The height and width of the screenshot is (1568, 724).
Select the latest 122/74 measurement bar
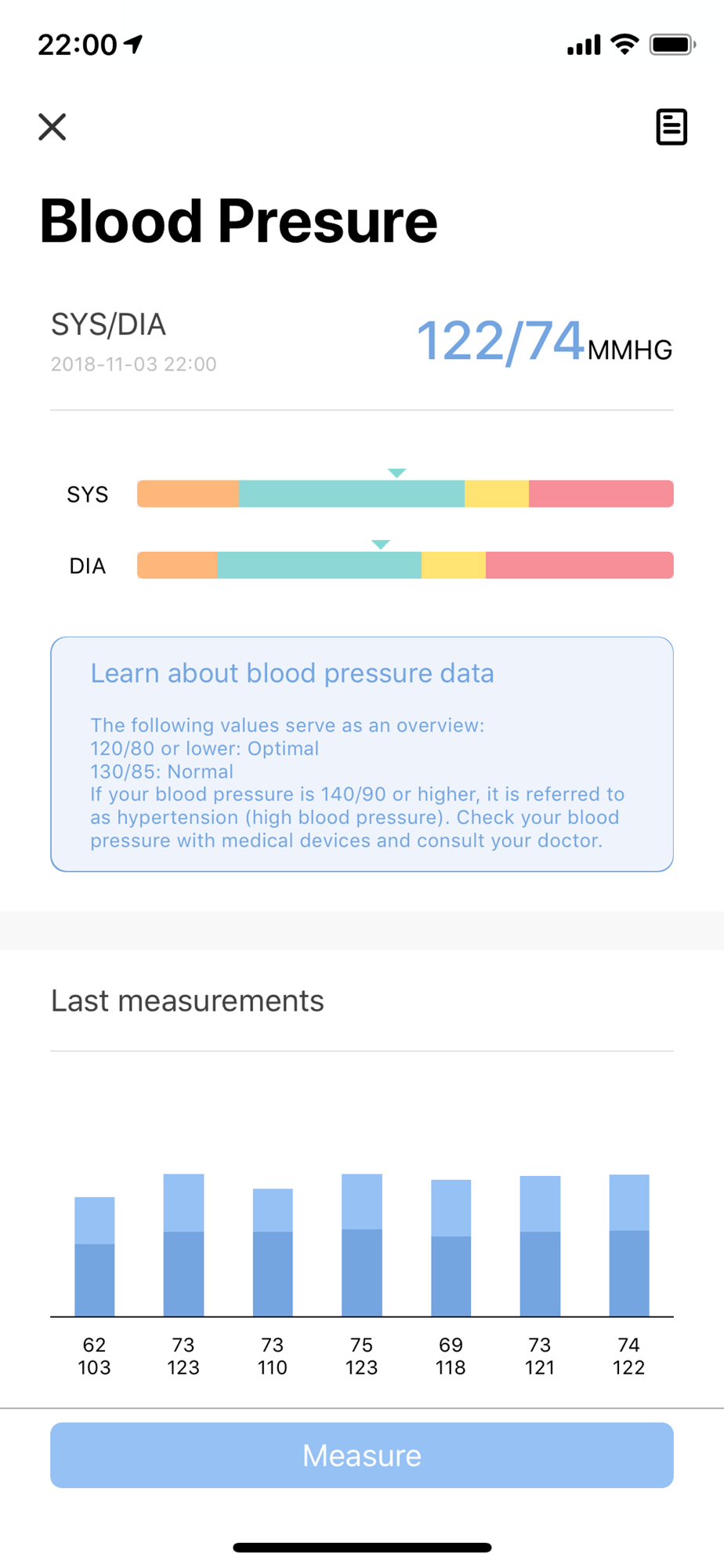coord(629,1246)
